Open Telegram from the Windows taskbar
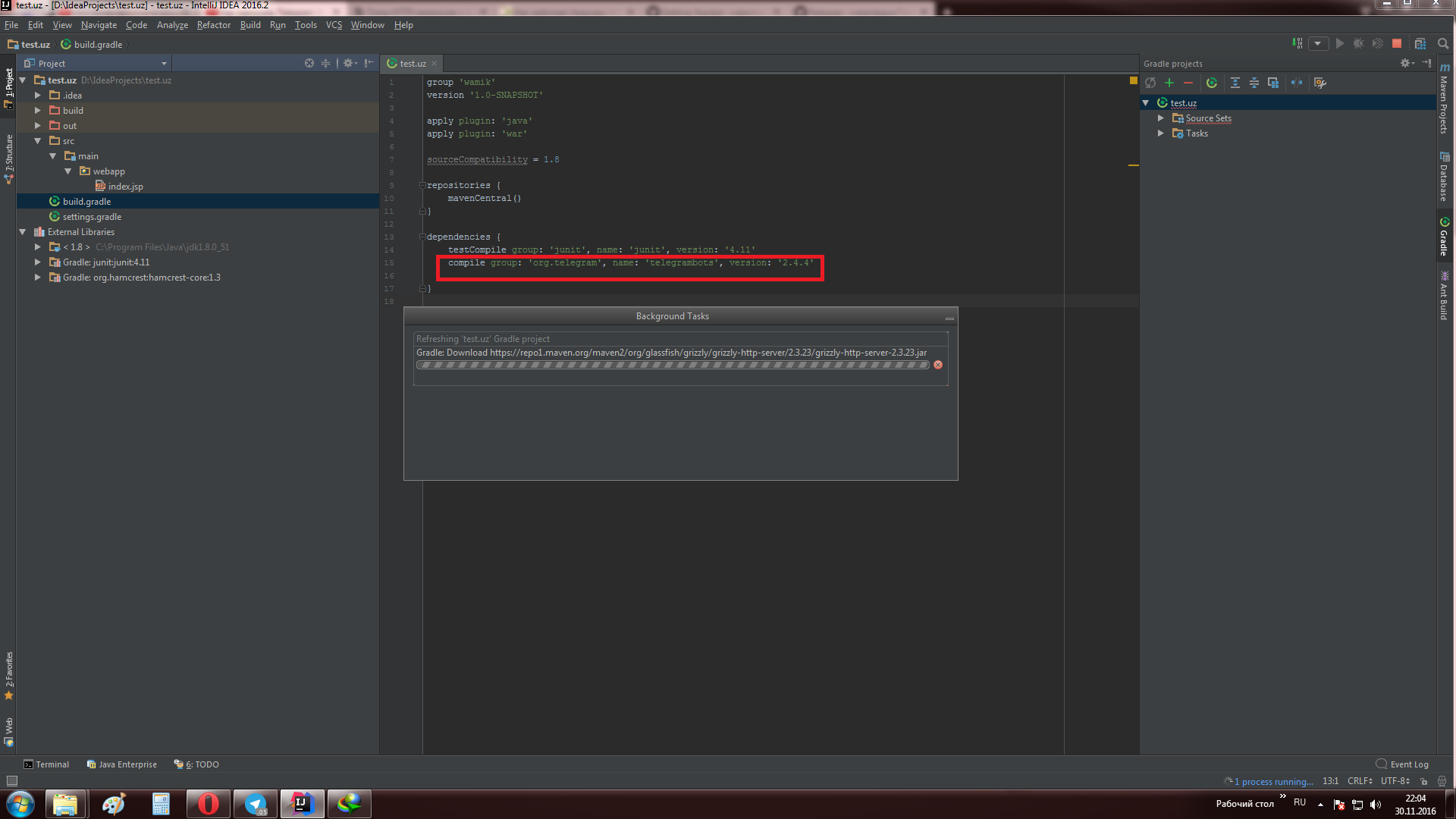Screen dimensions: 1456x819 tap(256, 804)
